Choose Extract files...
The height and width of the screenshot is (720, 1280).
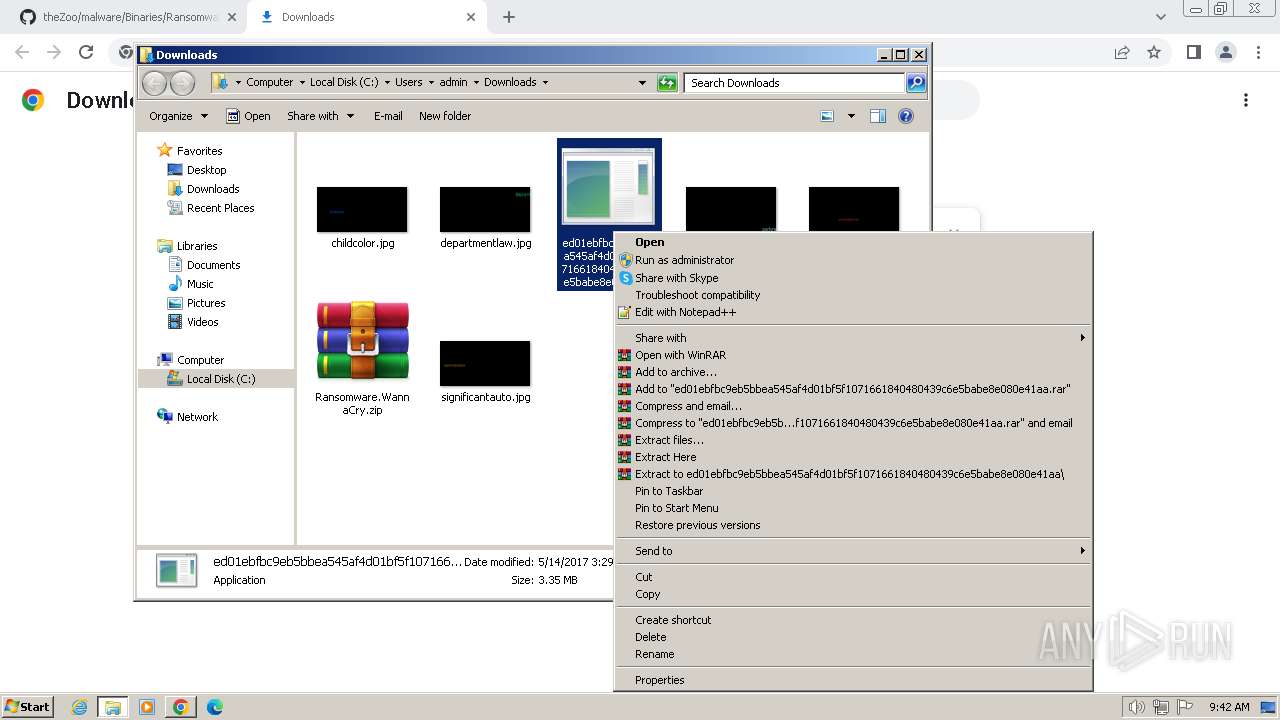853,440
